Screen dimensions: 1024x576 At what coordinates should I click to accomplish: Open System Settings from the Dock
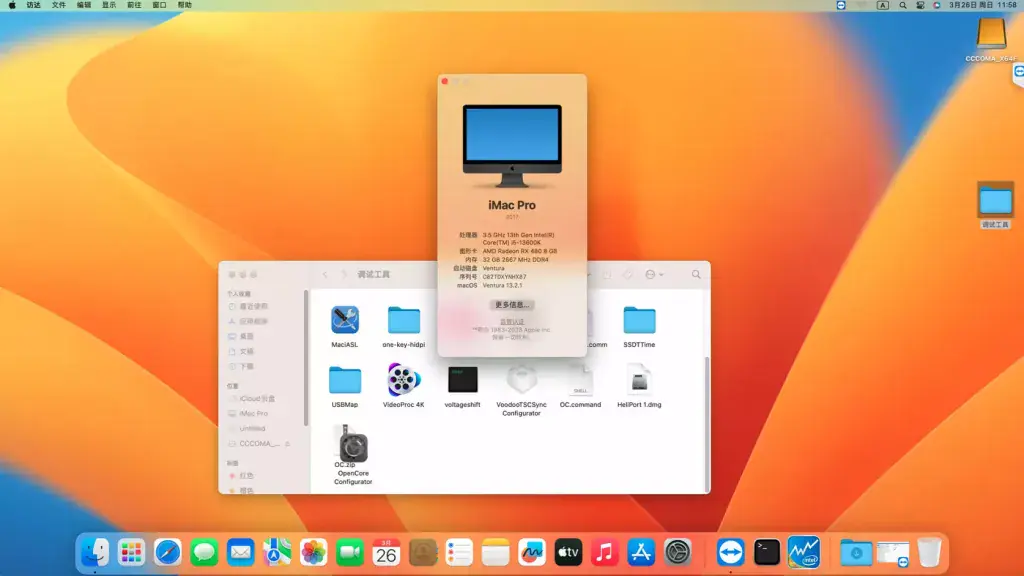click(x=677, y=552)
